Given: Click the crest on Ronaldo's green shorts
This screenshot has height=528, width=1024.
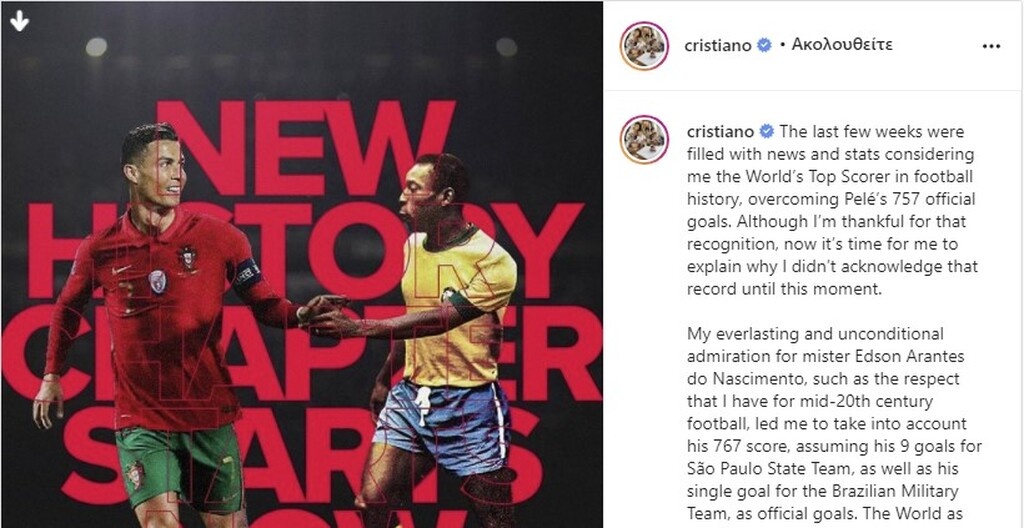Looking at the screenshot, I should pyautogui.click(x=135, y=474).
